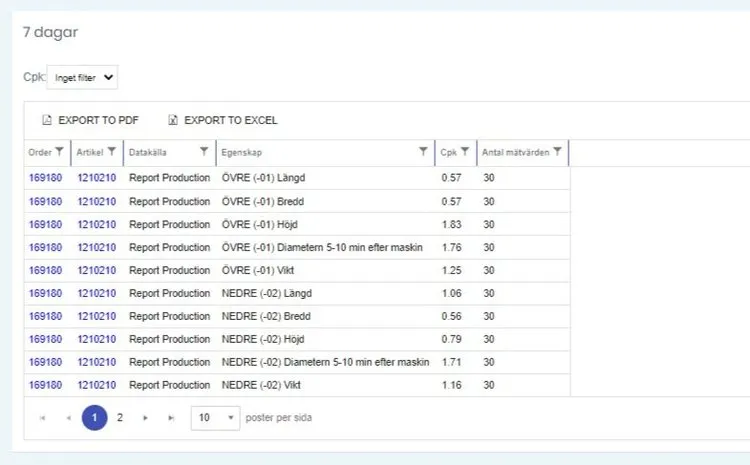
Task: Sort by the Antal mätvärden column header
Action: (516, 153)
